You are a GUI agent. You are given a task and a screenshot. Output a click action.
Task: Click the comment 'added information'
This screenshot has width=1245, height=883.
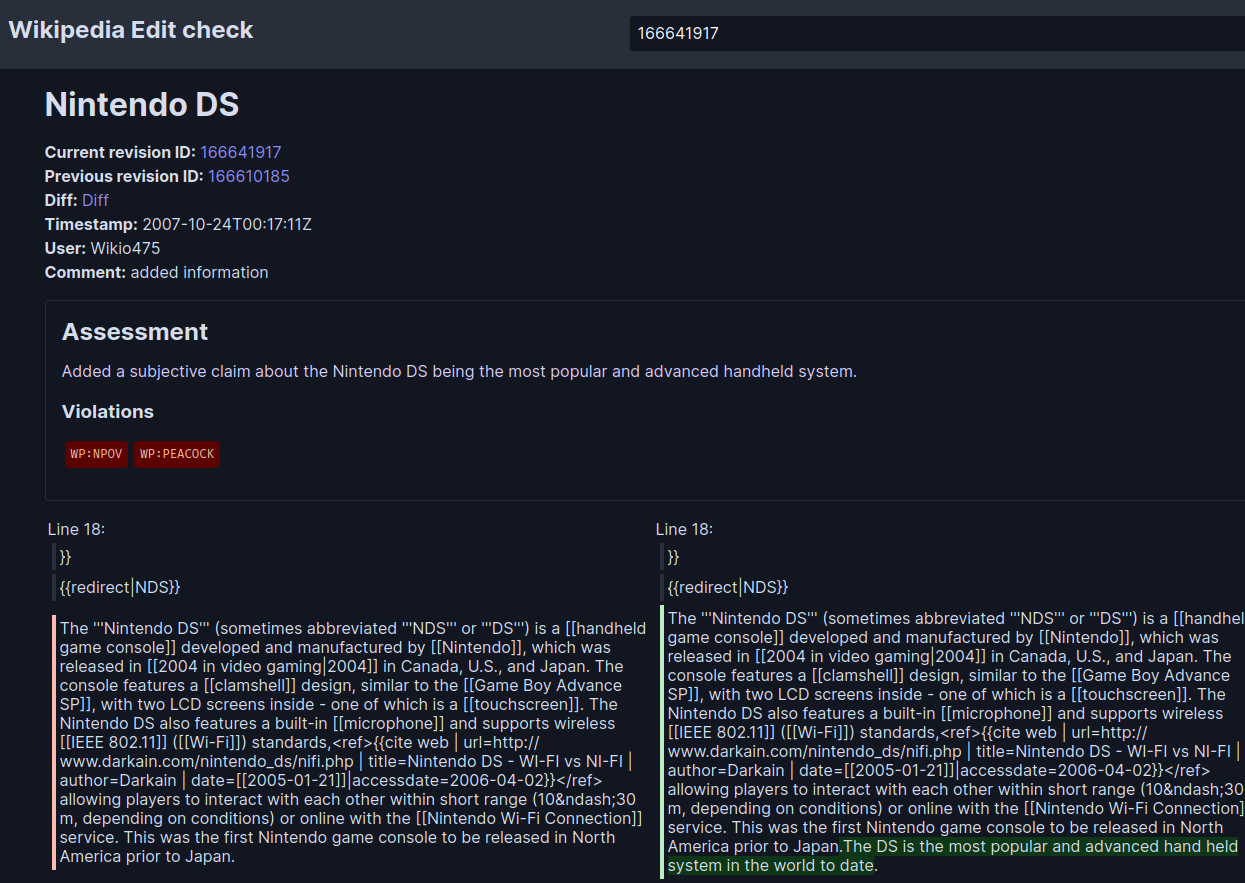(199, 272)
